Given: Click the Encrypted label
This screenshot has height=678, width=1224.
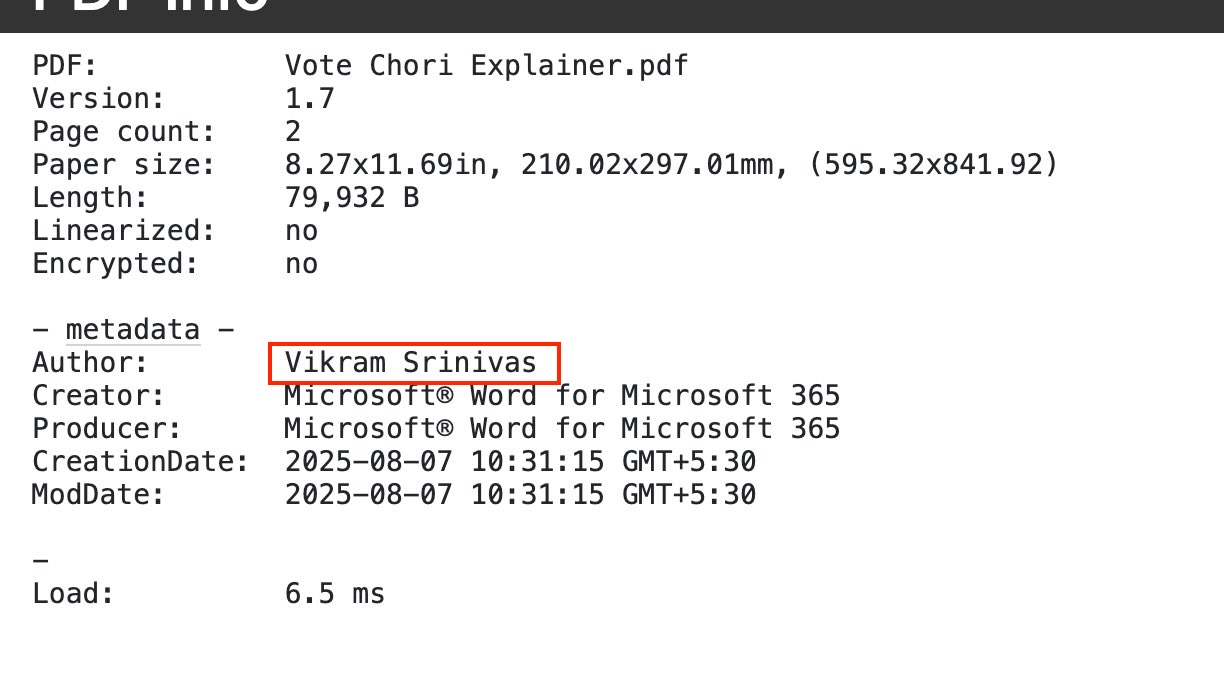Looking at the screenshot, I should pyautogui.click(x=116, y=264).
